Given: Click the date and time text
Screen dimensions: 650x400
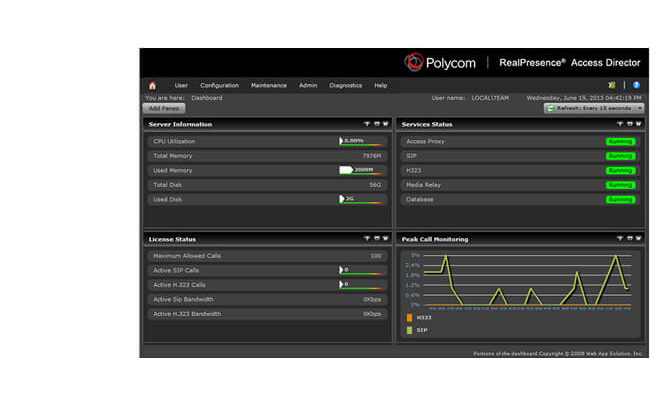Looking at the screenshot, I should click(584, 98).
